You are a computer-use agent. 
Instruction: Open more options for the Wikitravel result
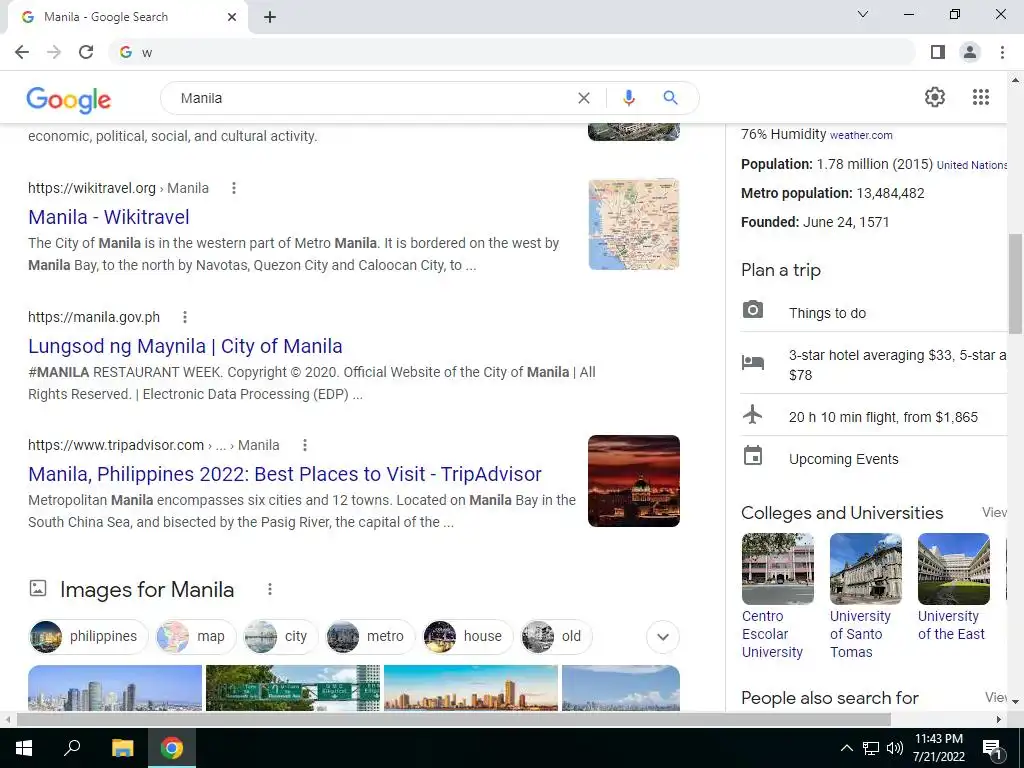[x=234, y=188]
